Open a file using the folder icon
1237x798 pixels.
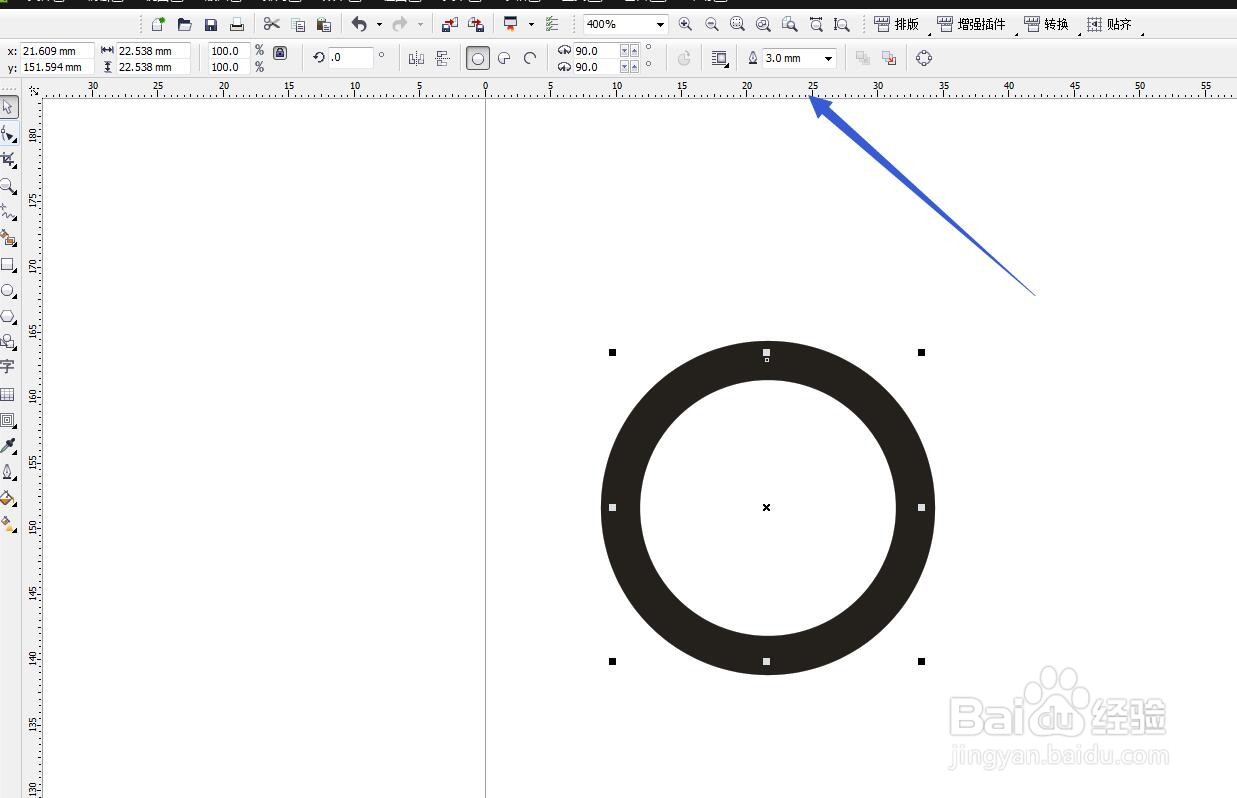tap(184, 24)
